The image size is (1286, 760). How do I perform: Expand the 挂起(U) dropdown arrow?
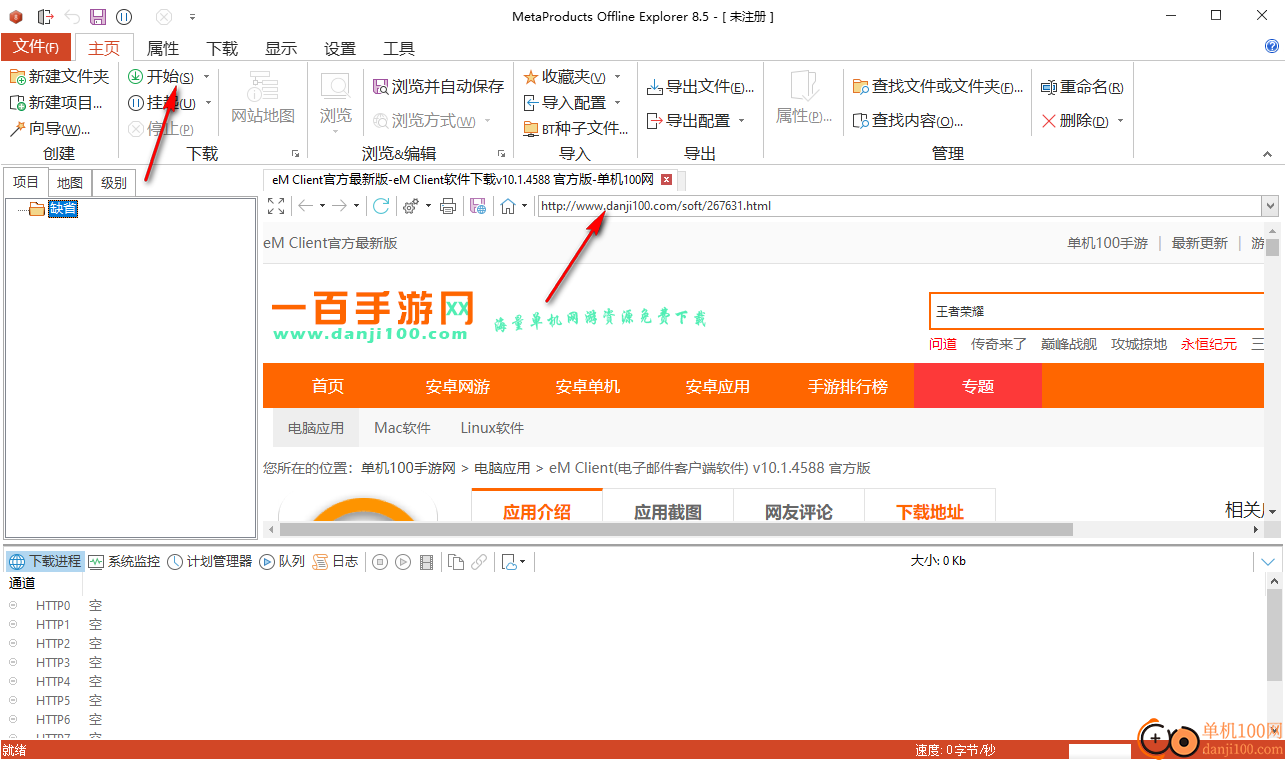coord(208,103)
